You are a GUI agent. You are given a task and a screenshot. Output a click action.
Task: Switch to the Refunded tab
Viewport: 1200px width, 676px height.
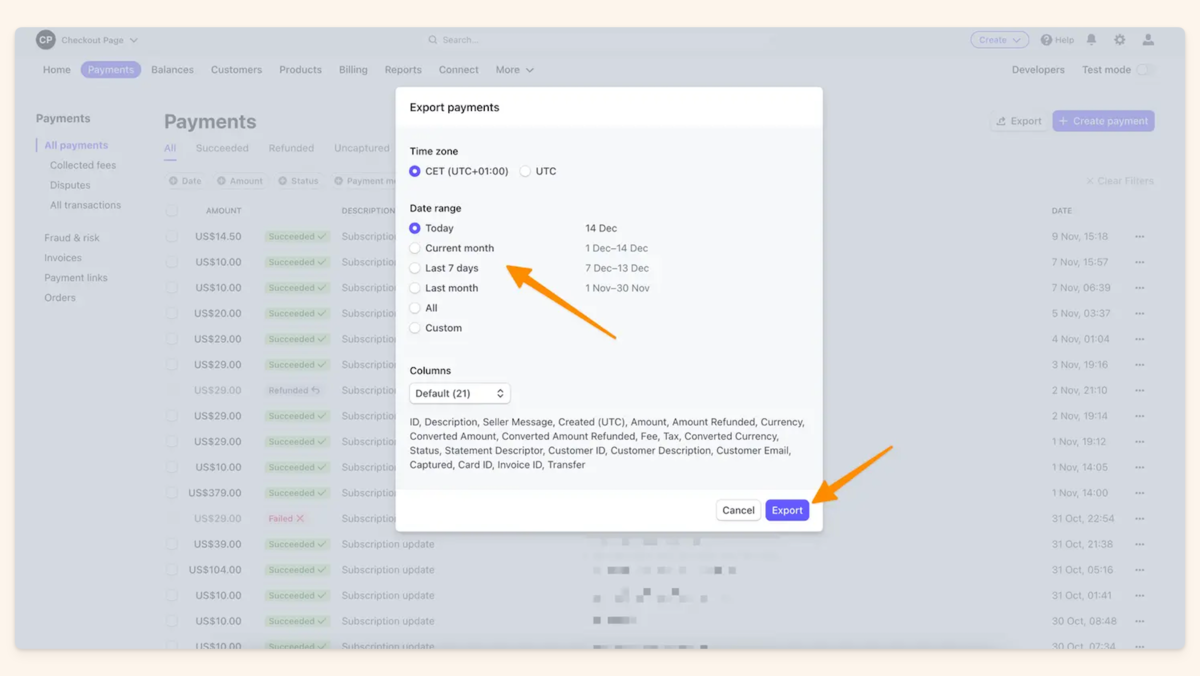pyautogui.click(x=291, y=147)
